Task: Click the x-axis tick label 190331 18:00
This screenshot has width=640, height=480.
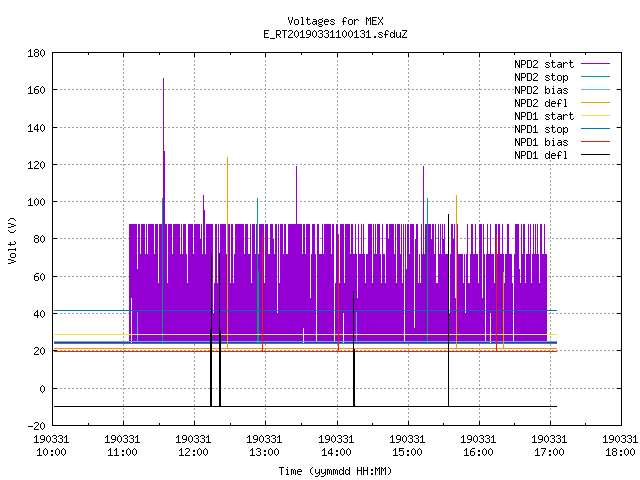Action: click(x=620, y=446)
